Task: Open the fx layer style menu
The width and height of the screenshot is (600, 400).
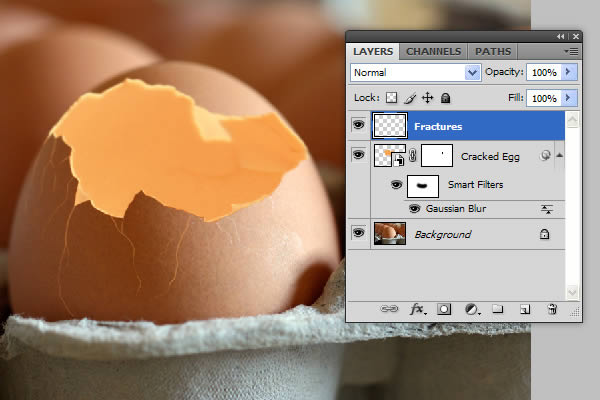Action: coord(417,309)
